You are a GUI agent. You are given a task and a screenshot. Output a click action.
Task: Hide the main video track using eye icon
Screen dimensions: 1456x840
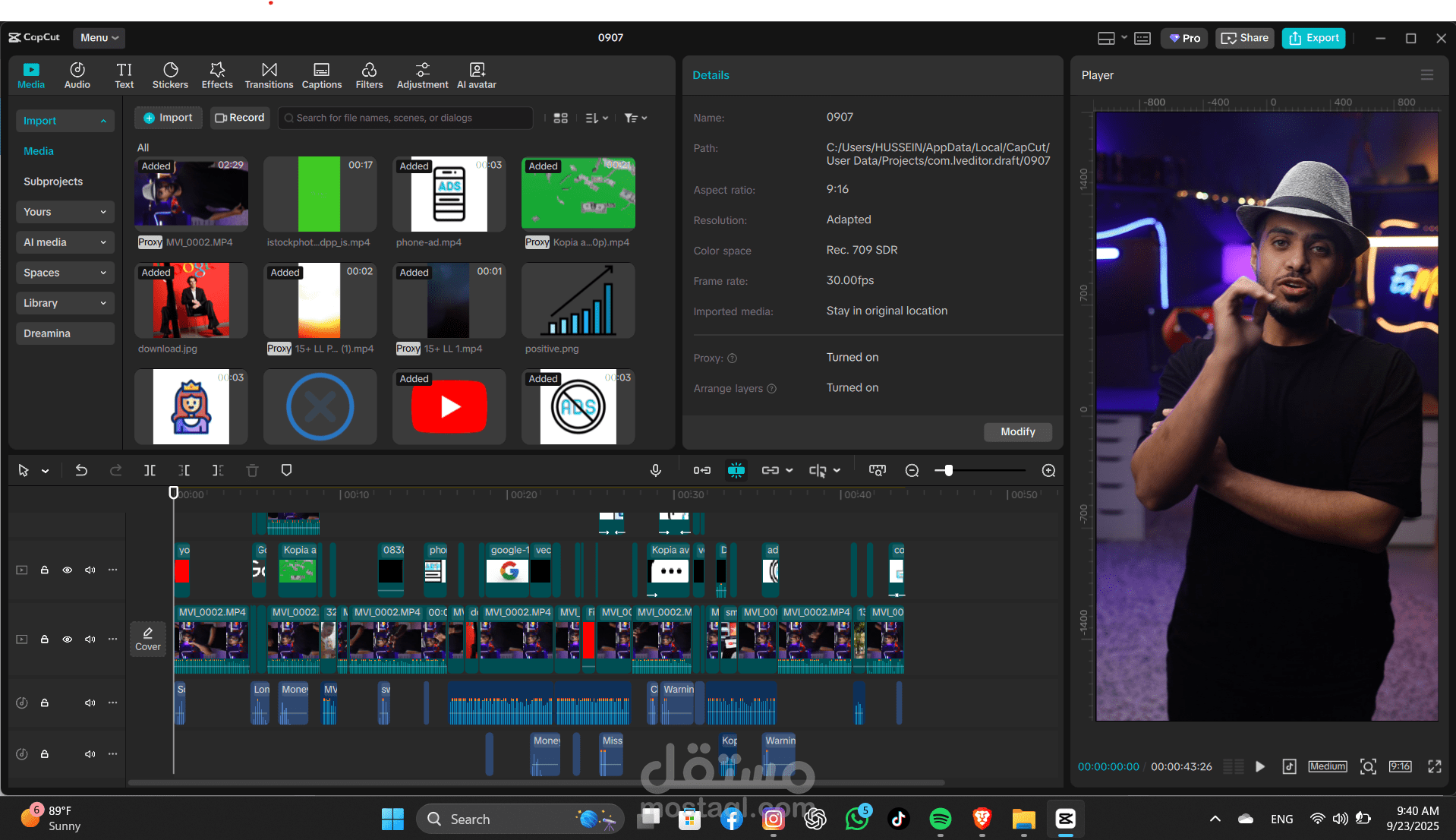click(68, 639)
